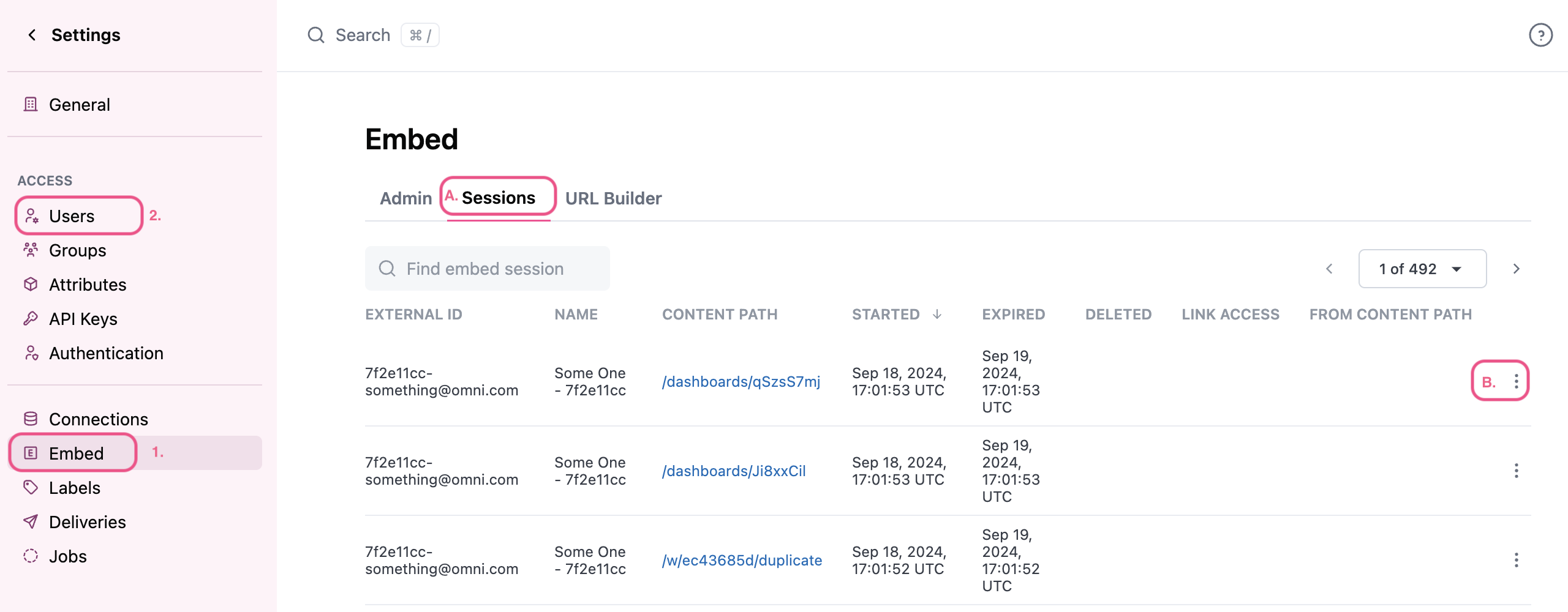Click the back arrow next to Settings
This screenshot has height=612, width=1568.
[x=32, y=35]
